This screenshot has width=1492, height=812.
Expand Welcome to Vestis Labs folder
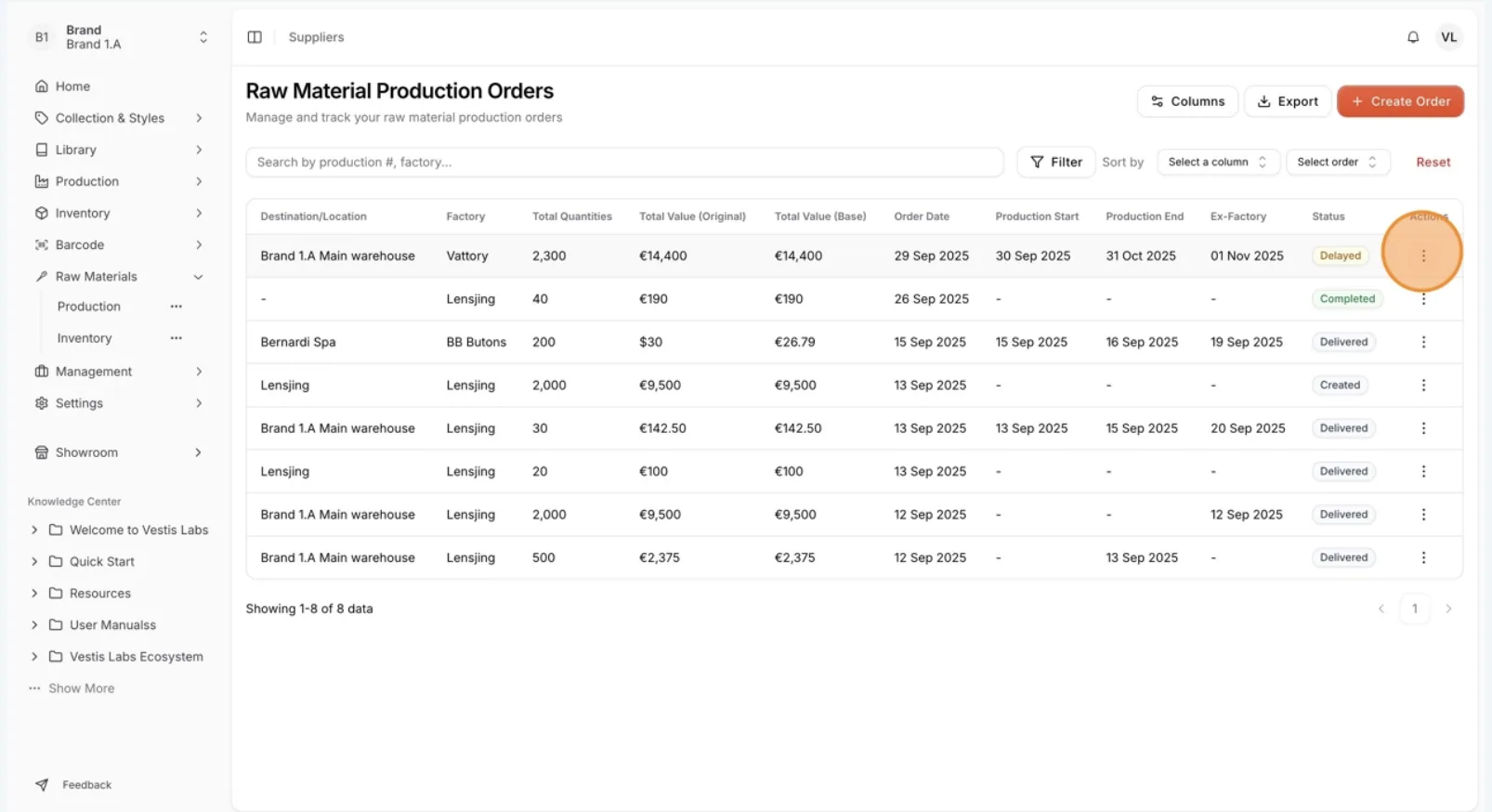tap(34, 530)
